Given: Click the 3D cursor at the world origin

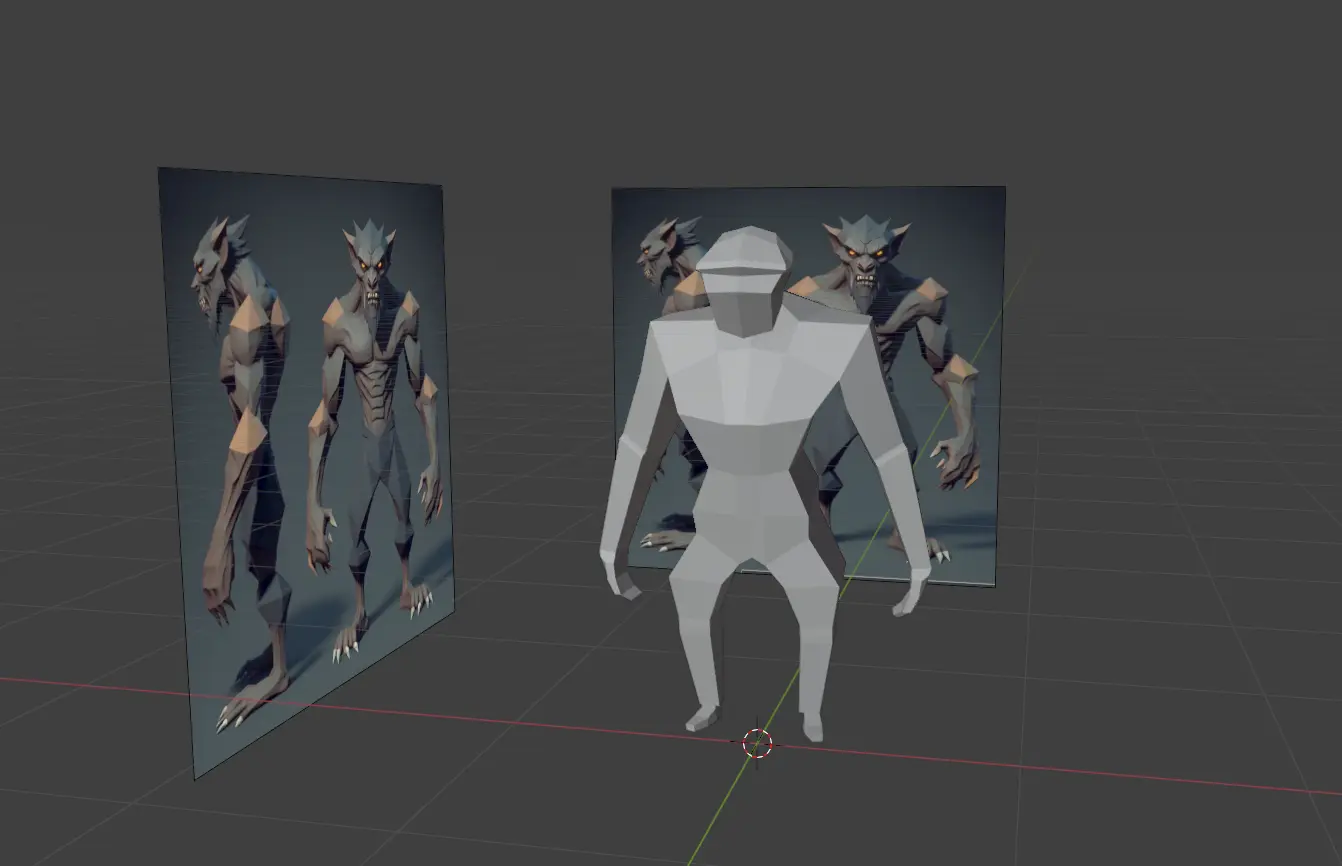Looking at the screenshot, I should pyautogui.click(x=757, y=743).
